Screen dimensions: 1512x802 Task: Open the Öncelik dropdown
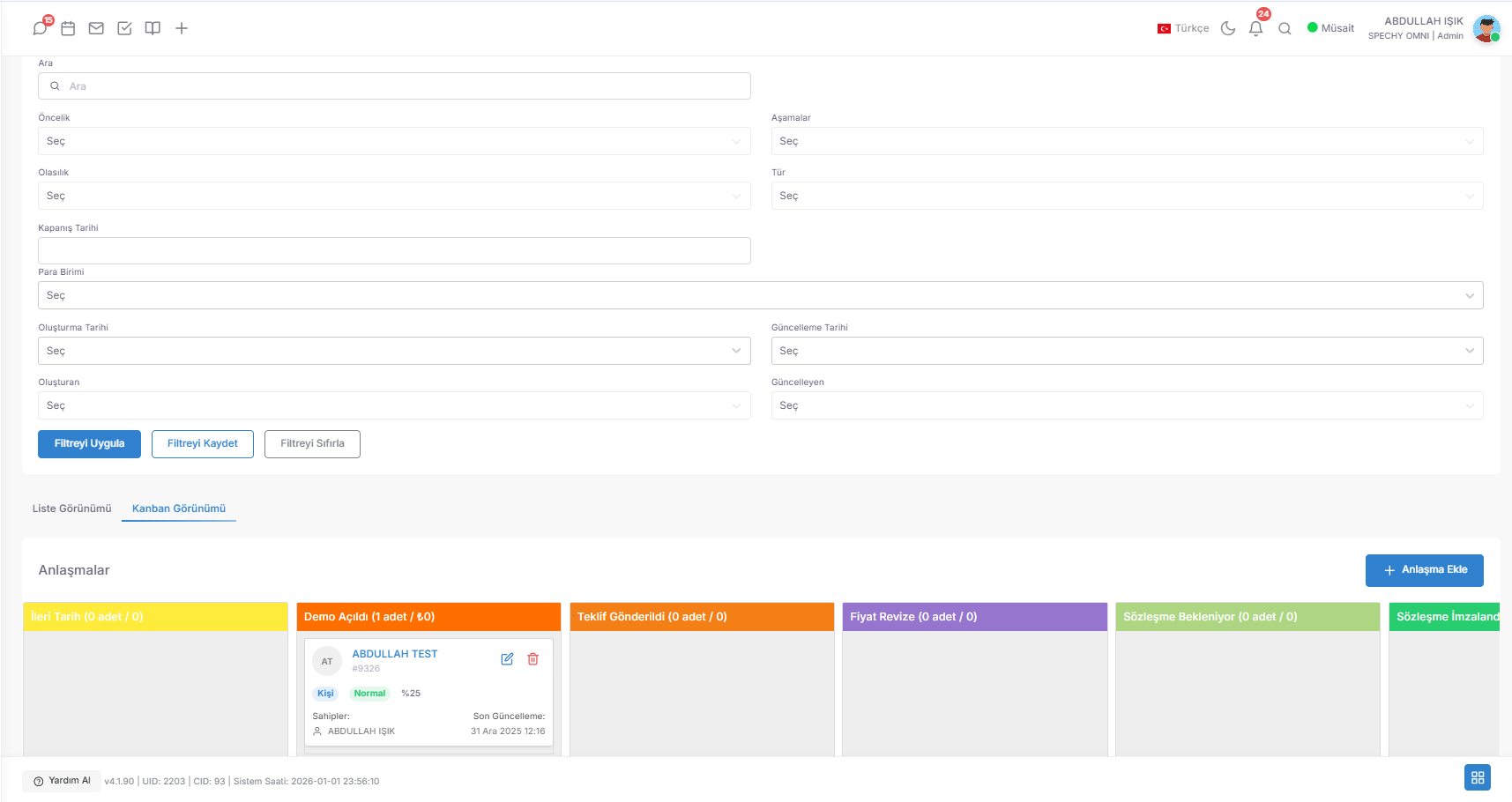[x=394, y=141]
